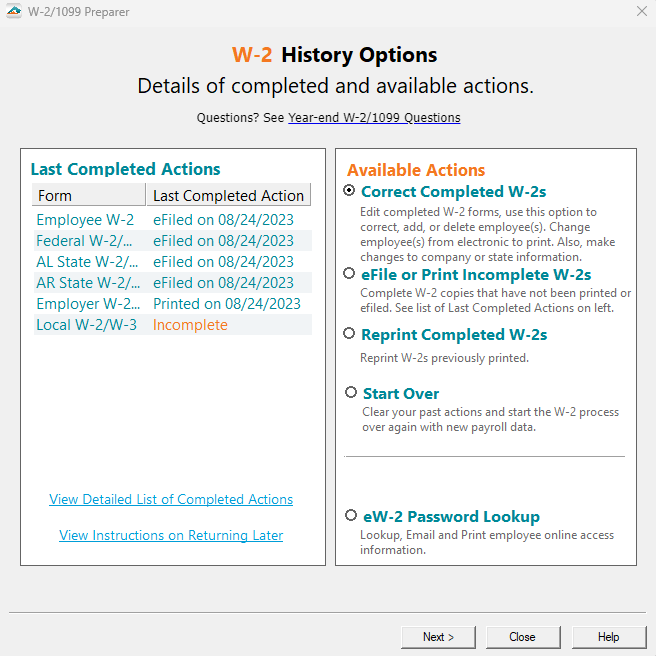656x656 pixels.
Task: Open the Help button
Action: click(x=608, y=637)
